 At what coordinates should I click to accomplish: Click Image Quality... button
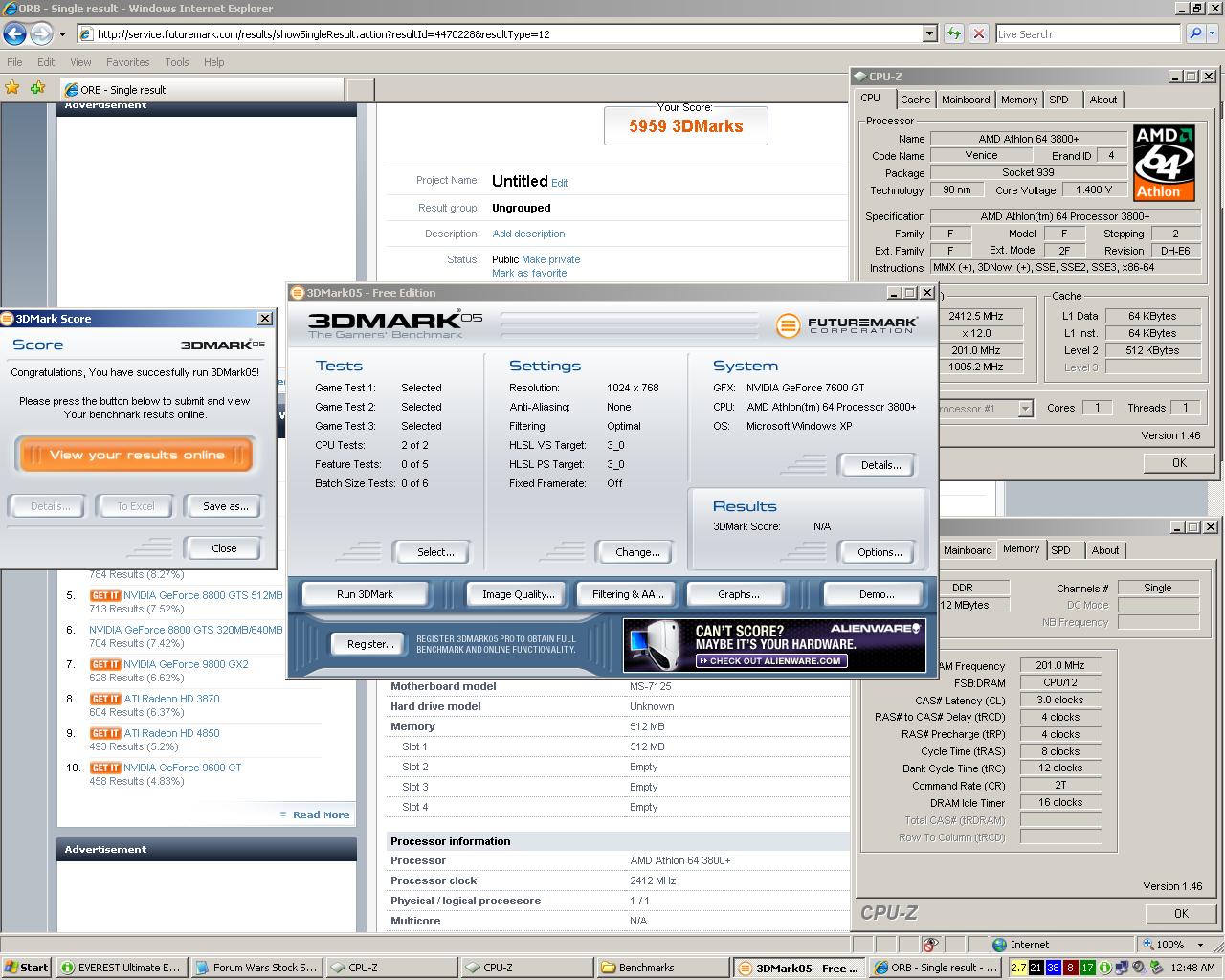pos(518,594)
